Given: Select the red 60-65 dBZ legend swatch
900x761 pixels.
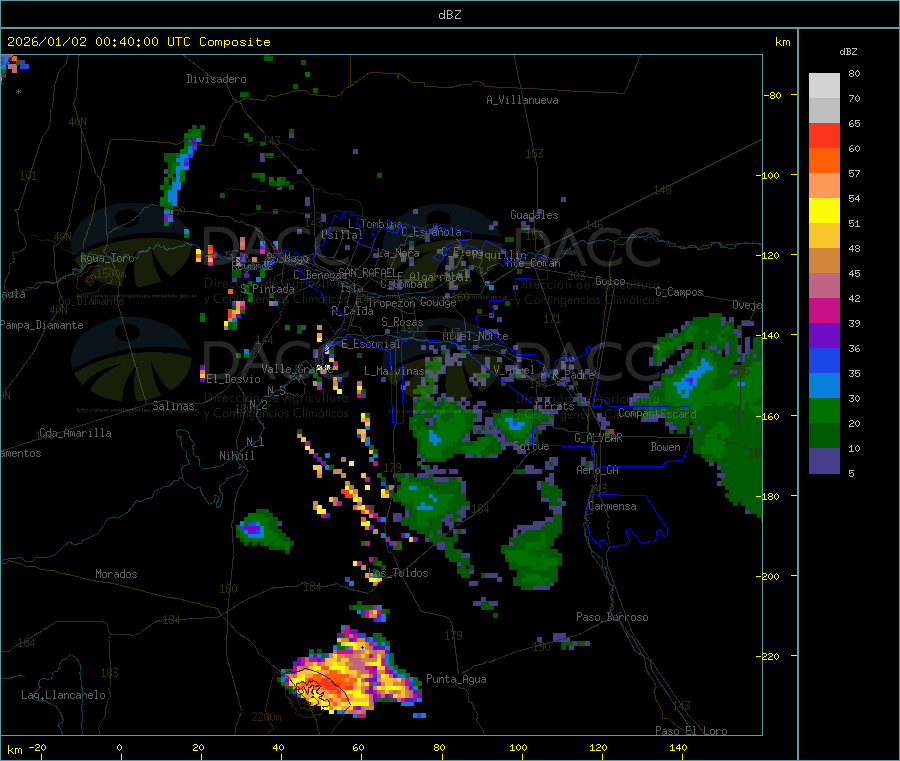Looking at the screenshot, I should [x=824, y=135].
